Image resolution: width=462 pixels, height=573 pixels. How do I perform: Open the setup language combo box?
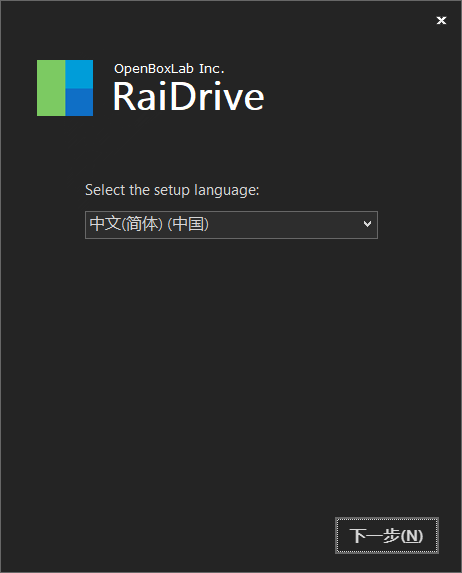click(x=231, y=225)
